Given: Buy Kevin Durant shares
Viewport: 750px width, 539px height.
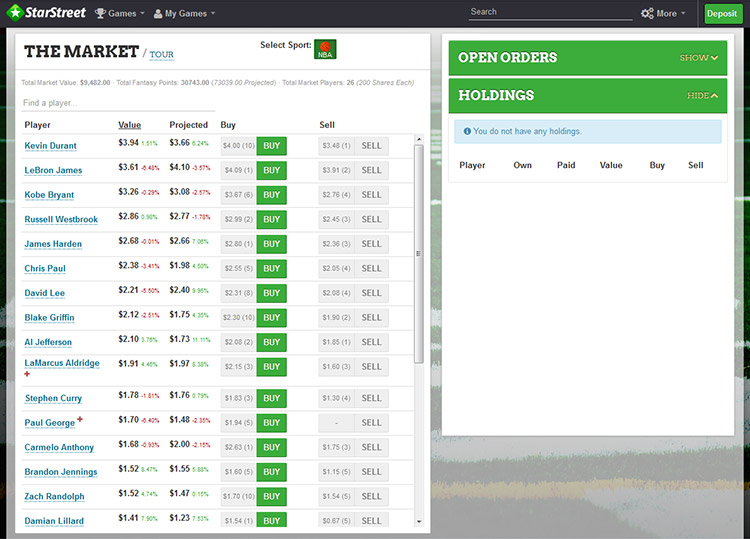Looking at the screenshot, I should click(x=272, y=146).
